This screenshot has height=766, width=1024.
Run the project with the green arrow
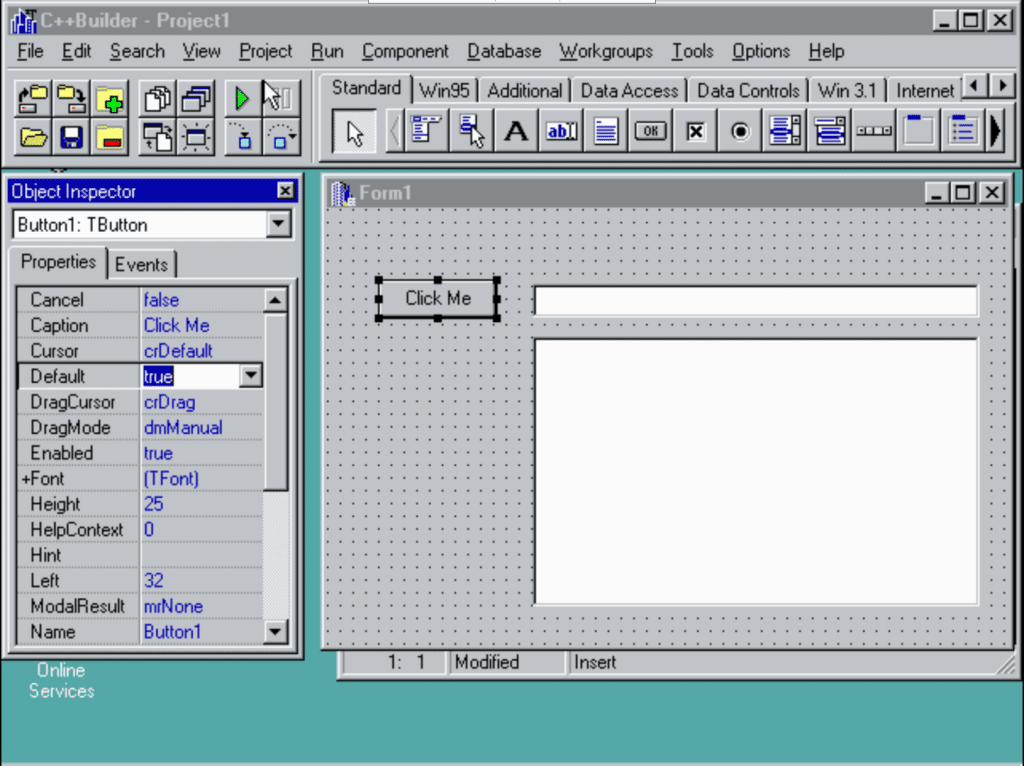[242, 99]
